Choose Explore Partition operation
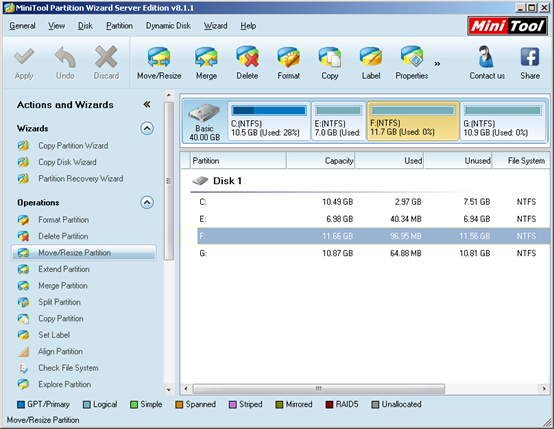The image size is (554, 429). (65, 384)
